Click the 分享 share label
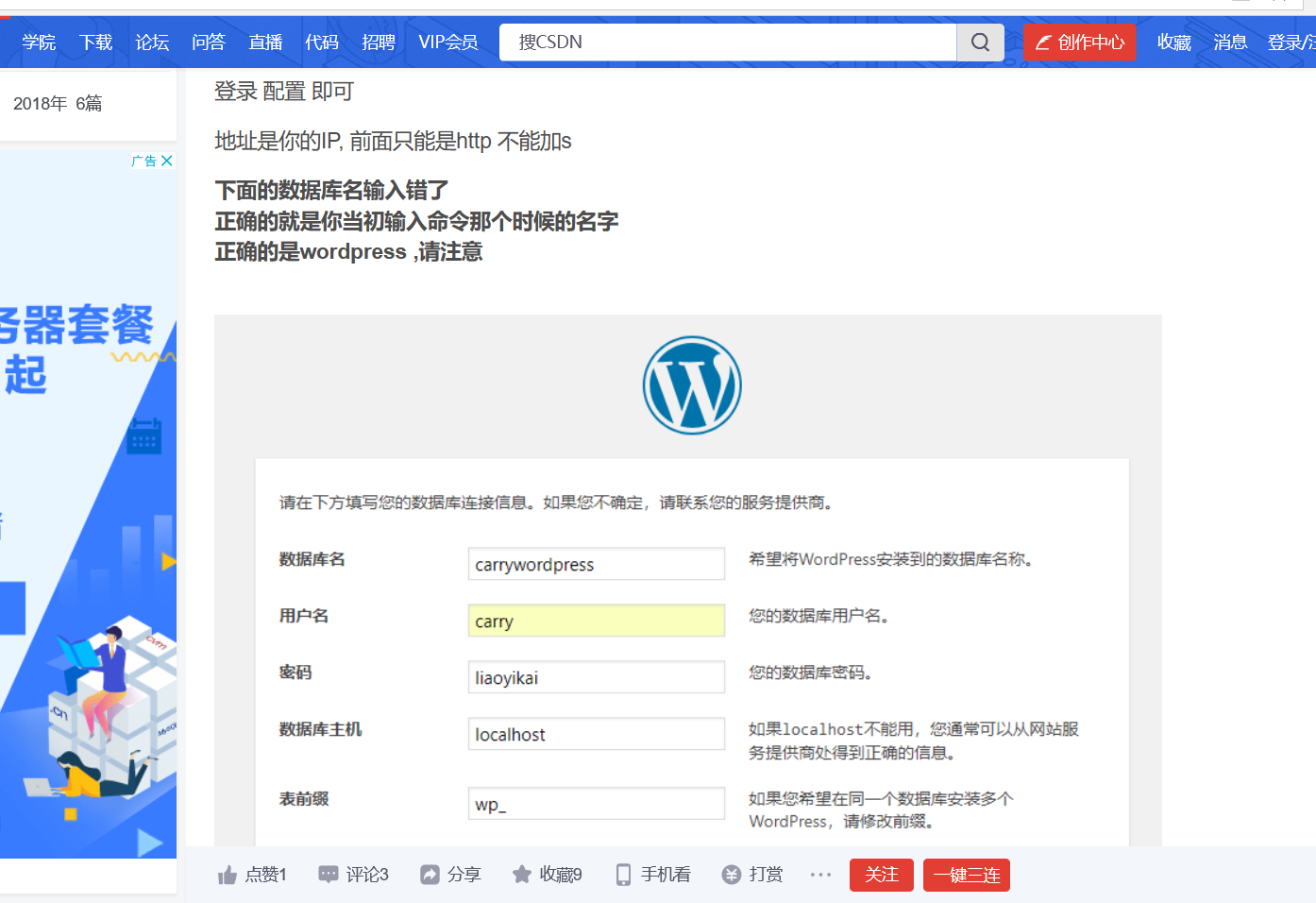This screenshot has width=1316, height=903. 464,875
